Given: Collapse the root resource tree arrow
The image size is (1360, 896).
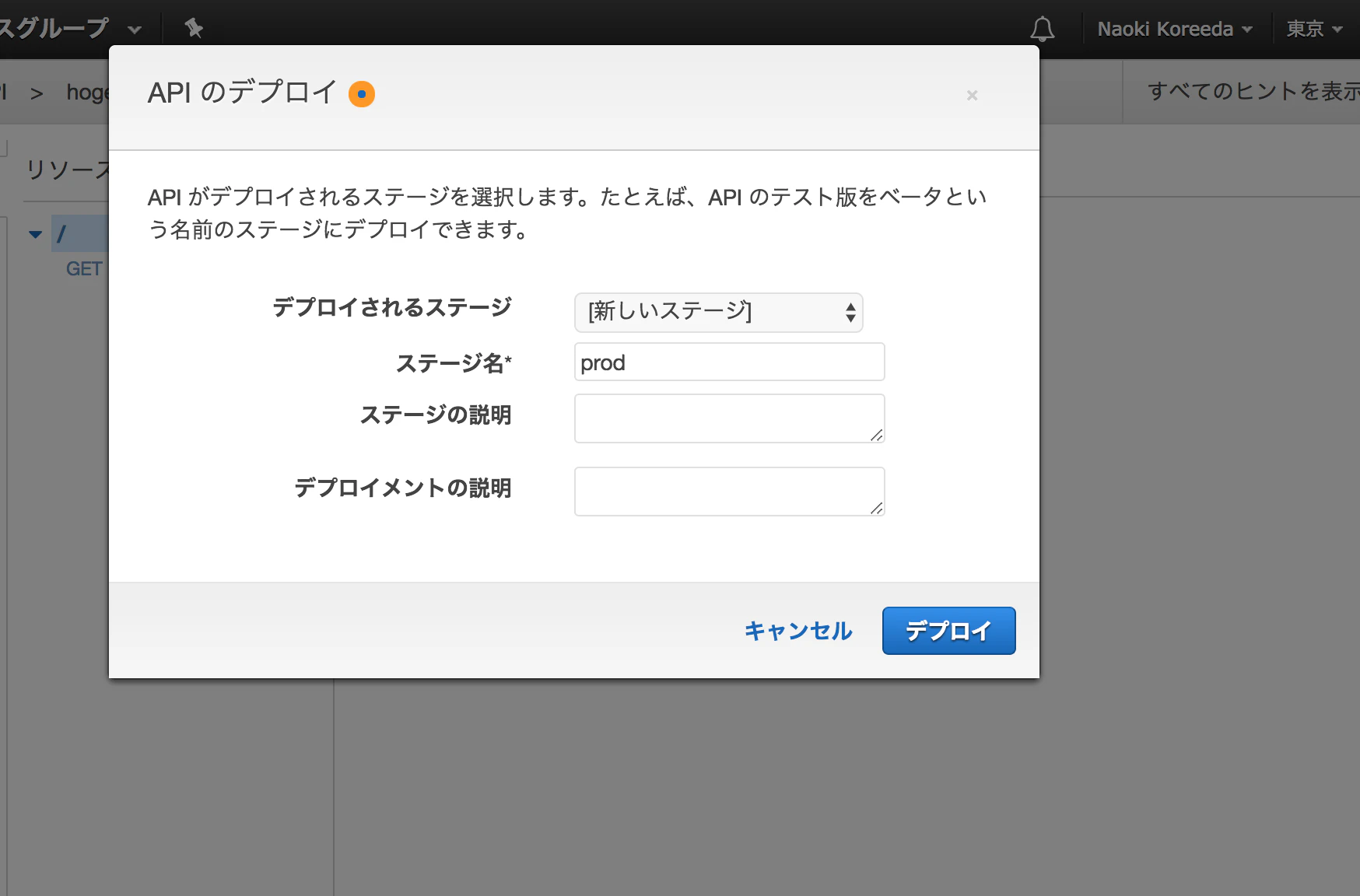Looking at the screenshot, I should pos(35,233).
